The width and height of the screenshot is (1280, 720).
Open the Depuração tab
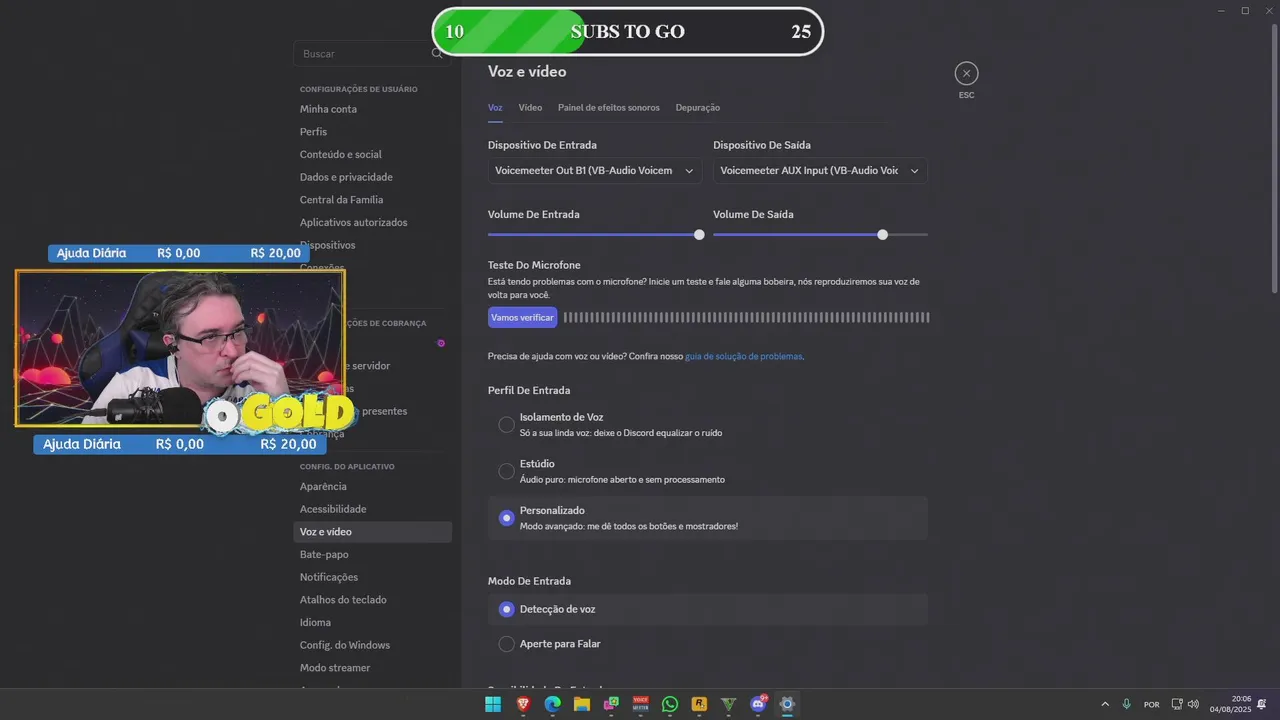click(698, 107)
